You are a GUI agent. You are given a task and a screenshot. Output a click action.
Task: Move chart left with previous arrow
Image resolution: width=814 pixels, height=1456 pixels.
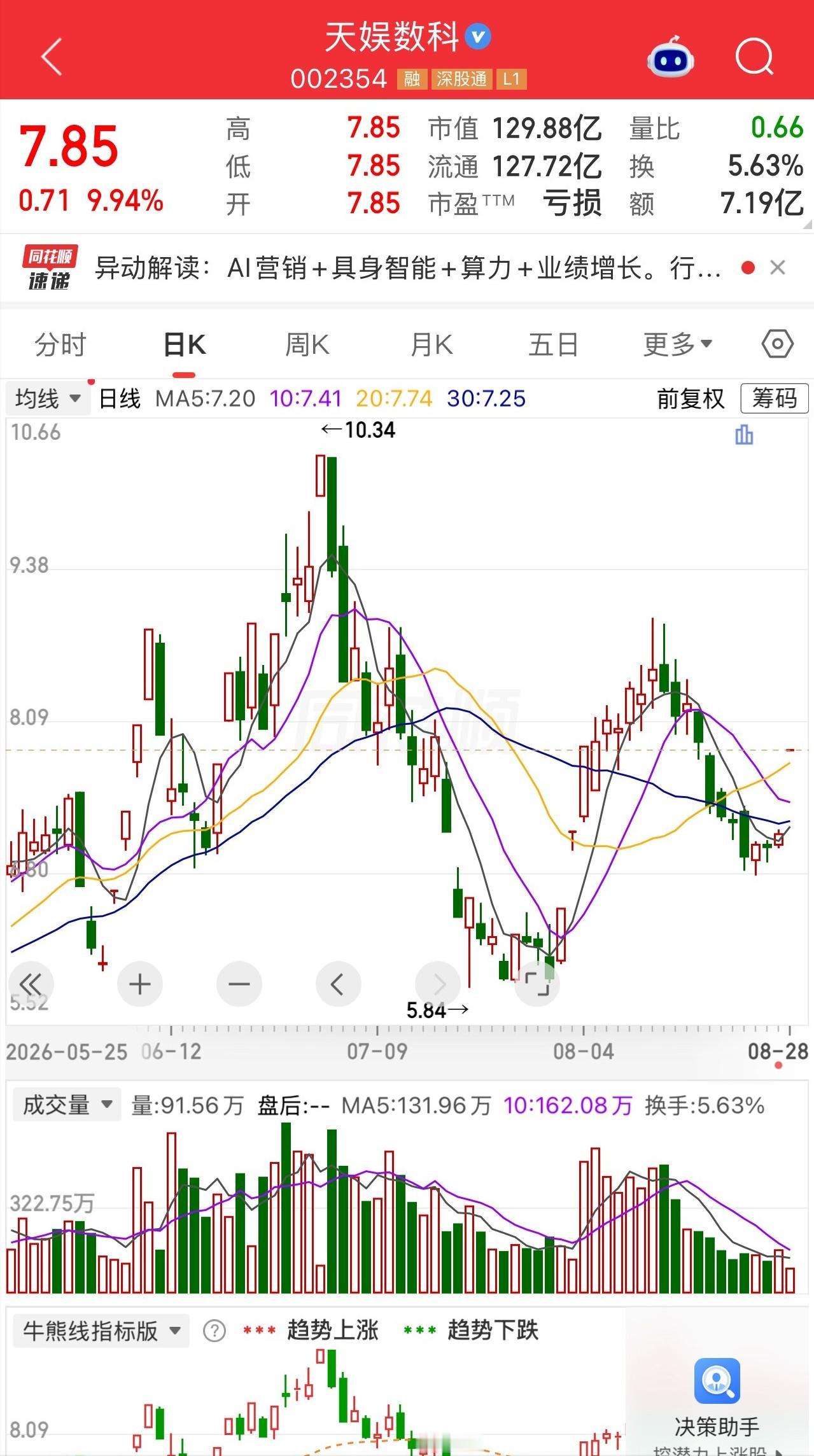coord(338,984)
